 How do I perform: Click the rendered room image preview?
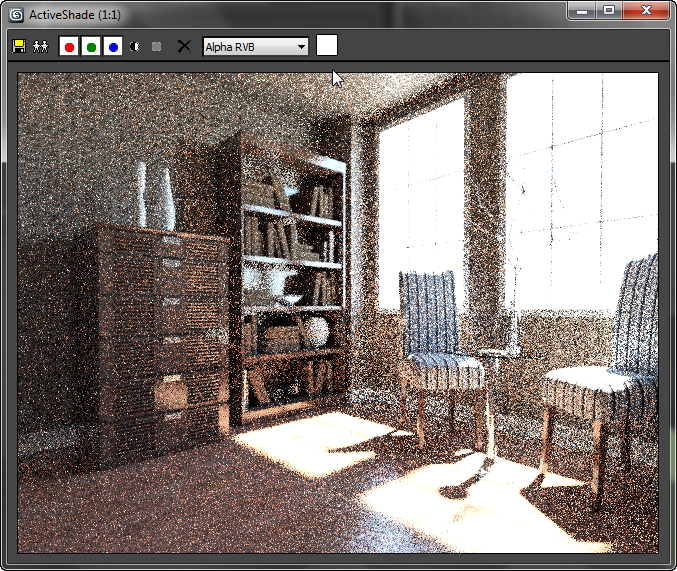[x=338, y=313]
